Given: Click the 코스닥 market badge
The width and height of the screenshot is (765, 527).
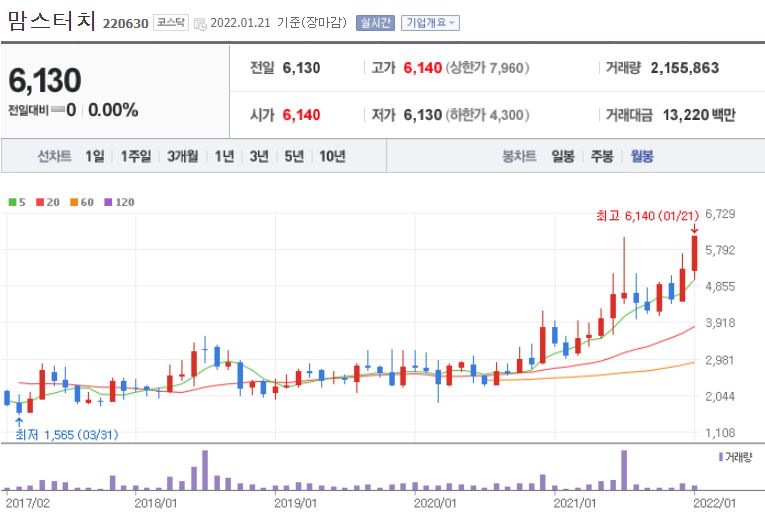Looking at the screenshot, I should point(171,22).
